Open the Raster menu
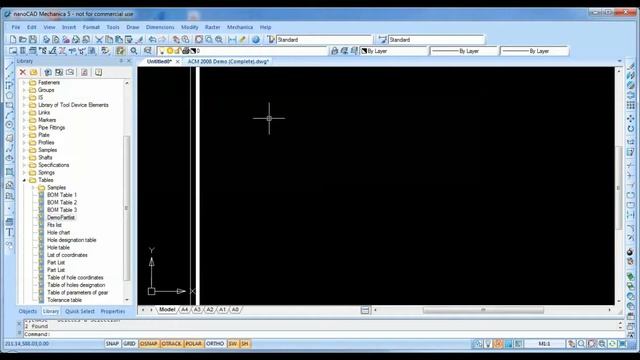640x360 pixels. click(212, 27)
